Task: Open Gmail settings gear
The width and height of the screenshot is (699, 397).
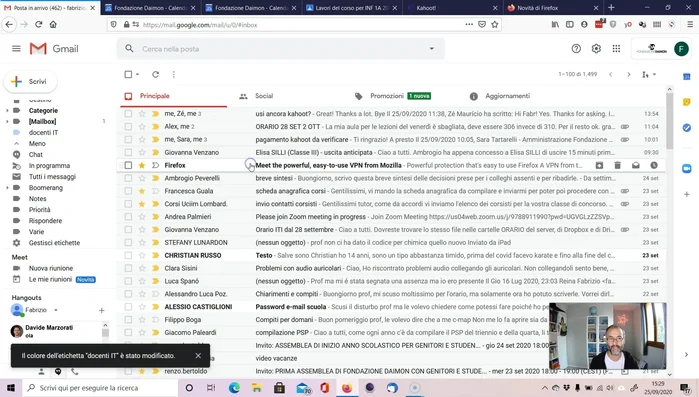Action: 596,49
